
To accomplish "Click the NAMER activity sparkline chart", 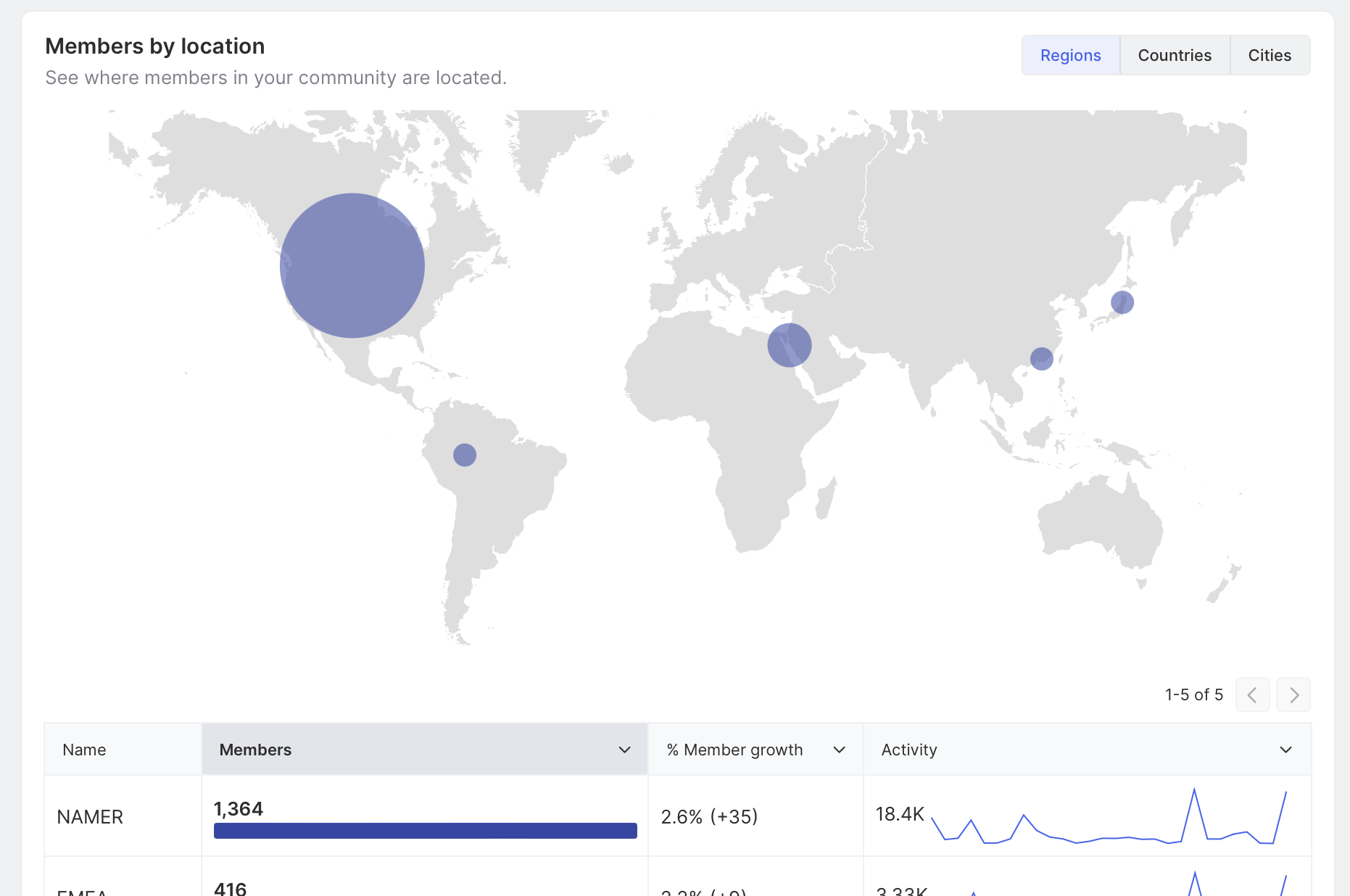I will 1109,817.
